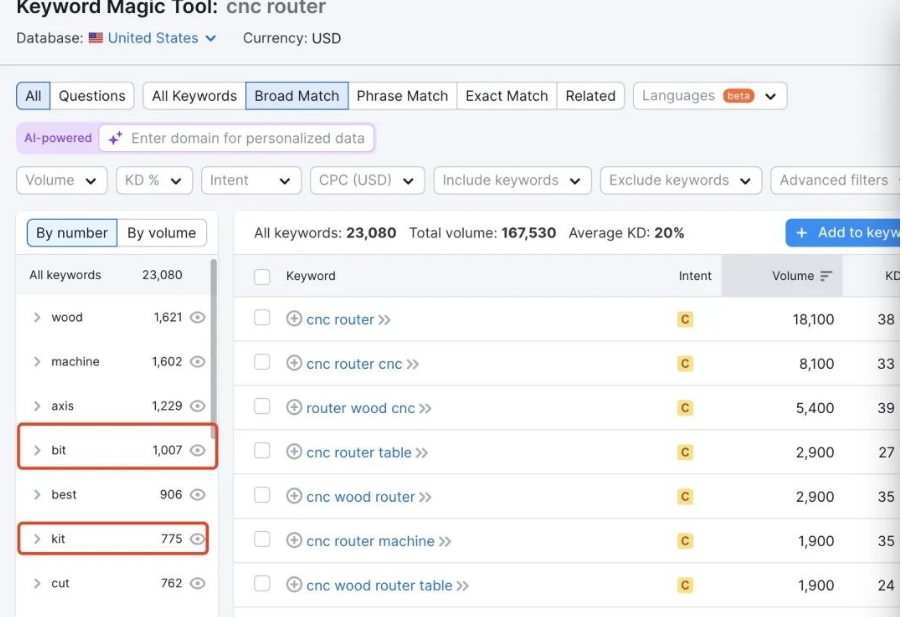Check the box for 'cnc router cnc'
902x617 pixels.
(x=262, y=363)
